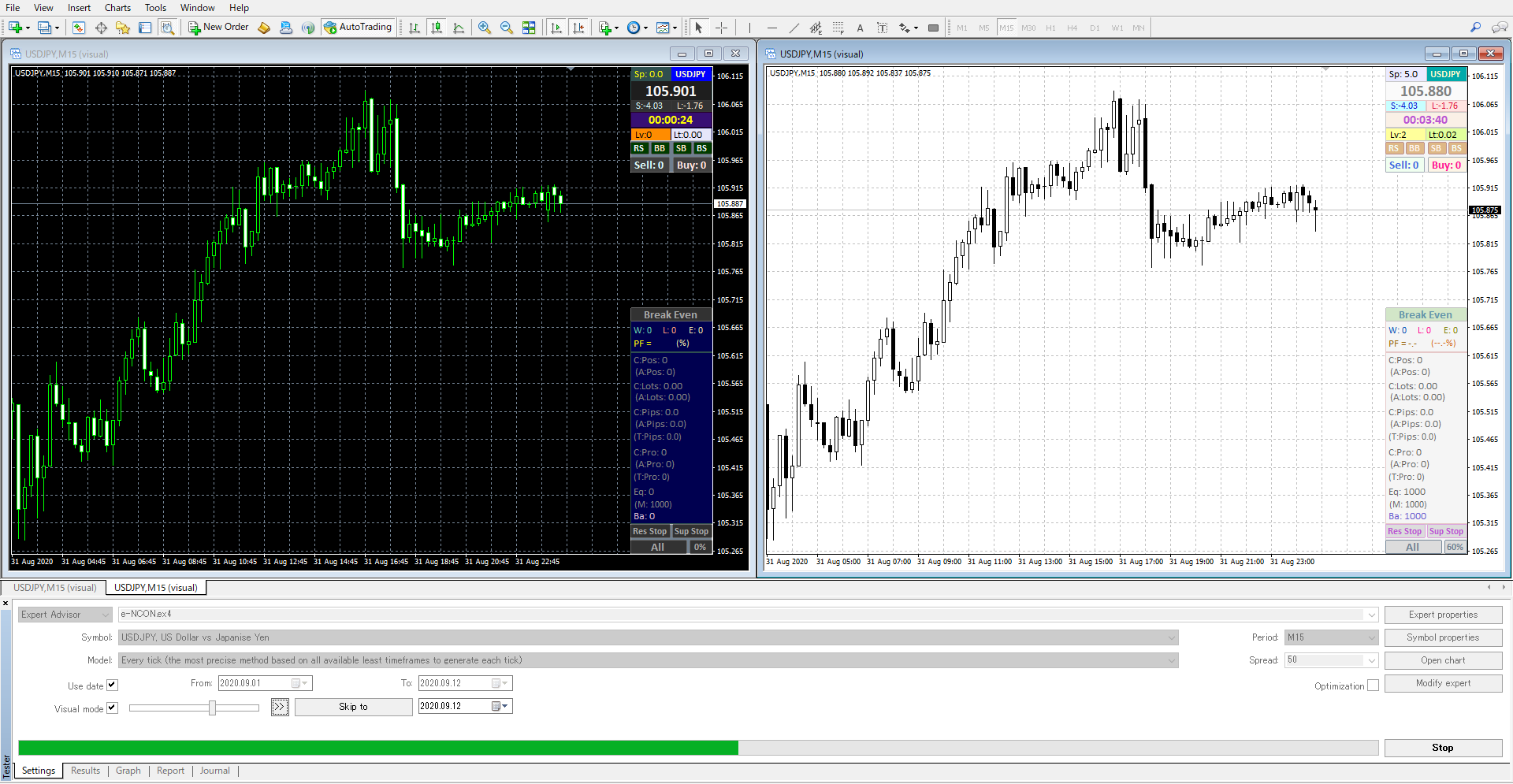Toggle Chart Shift icon
This screenshot has width=1513, height=784.
tap(578, 28)
